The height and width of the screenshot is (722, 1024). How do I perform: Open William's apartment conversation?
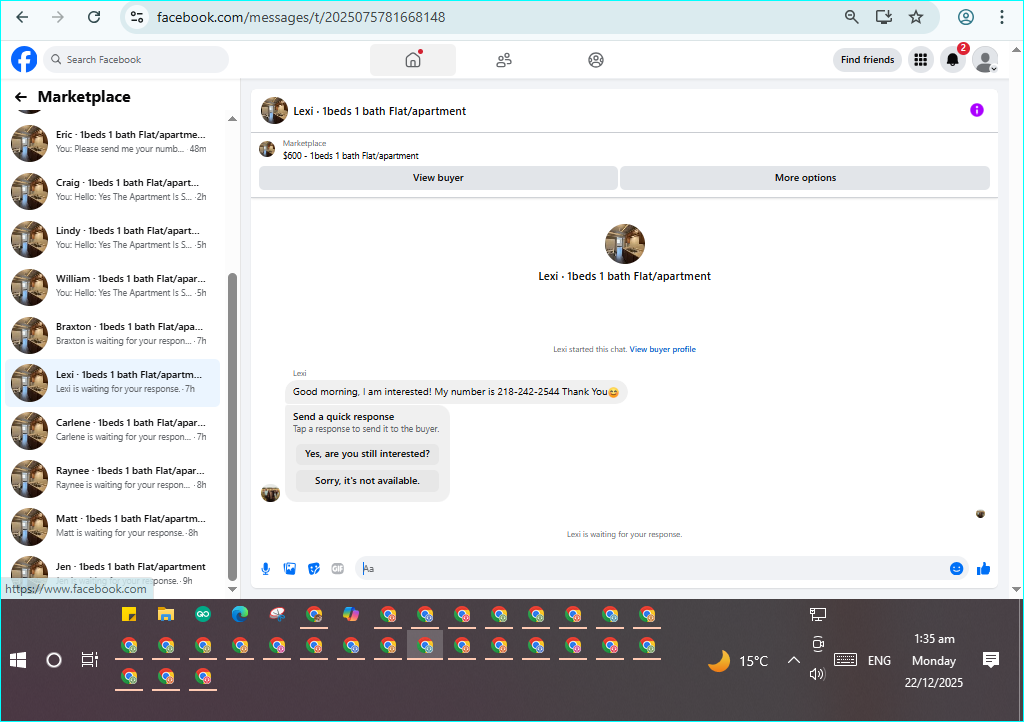click(x=112, y=286)
